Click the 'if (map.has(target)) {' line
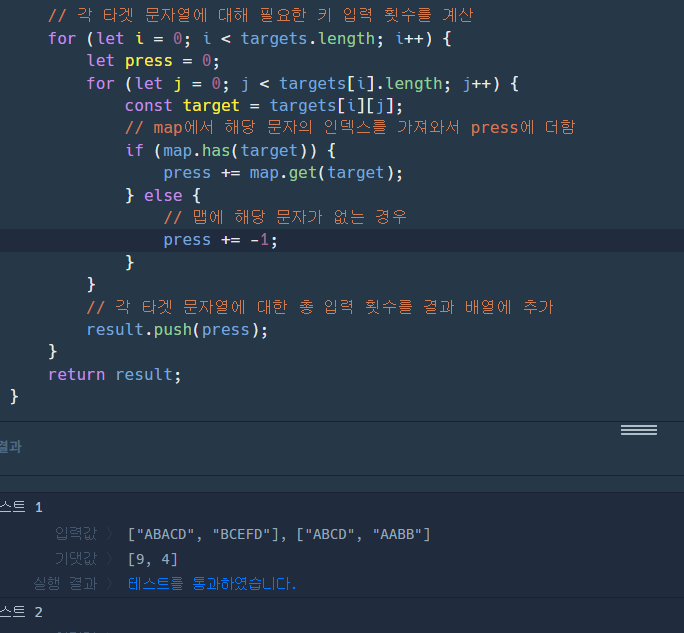This screenshot has height=633, width=684. (230, 151)
